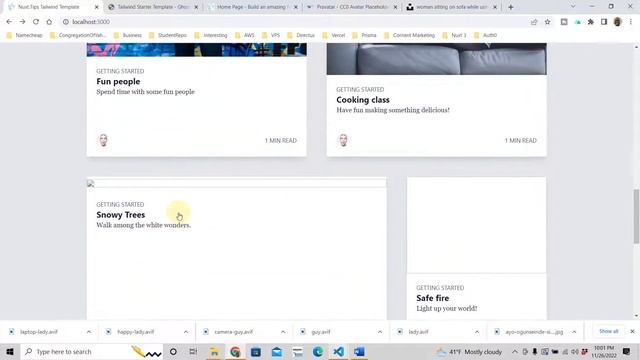
Task: Open the Nuxt 3 bookmark folder
Action: [454, 35]
